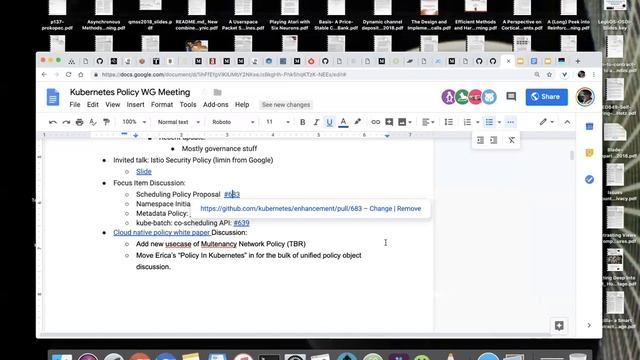Open the Format menu
640x360 pixels.
(x=162, y=105)
